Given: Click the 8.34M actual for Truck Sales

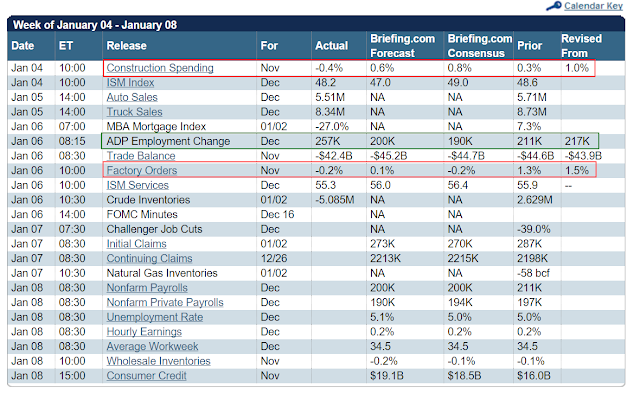Looking at the screenshot, I should click(330, 112).
